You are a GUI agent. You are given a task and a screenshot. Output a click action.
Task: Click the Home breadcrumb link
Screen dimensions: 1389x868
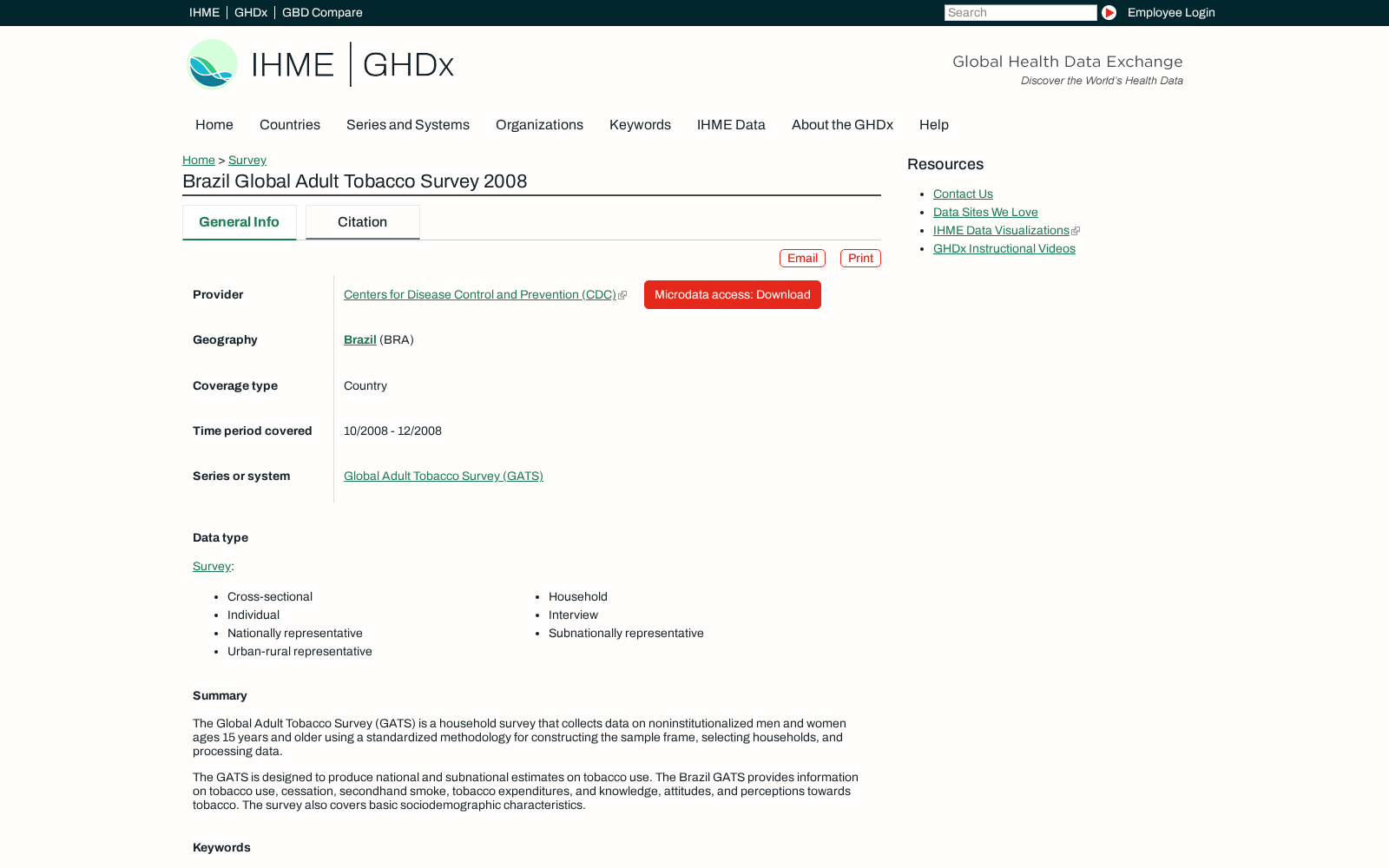199,161
